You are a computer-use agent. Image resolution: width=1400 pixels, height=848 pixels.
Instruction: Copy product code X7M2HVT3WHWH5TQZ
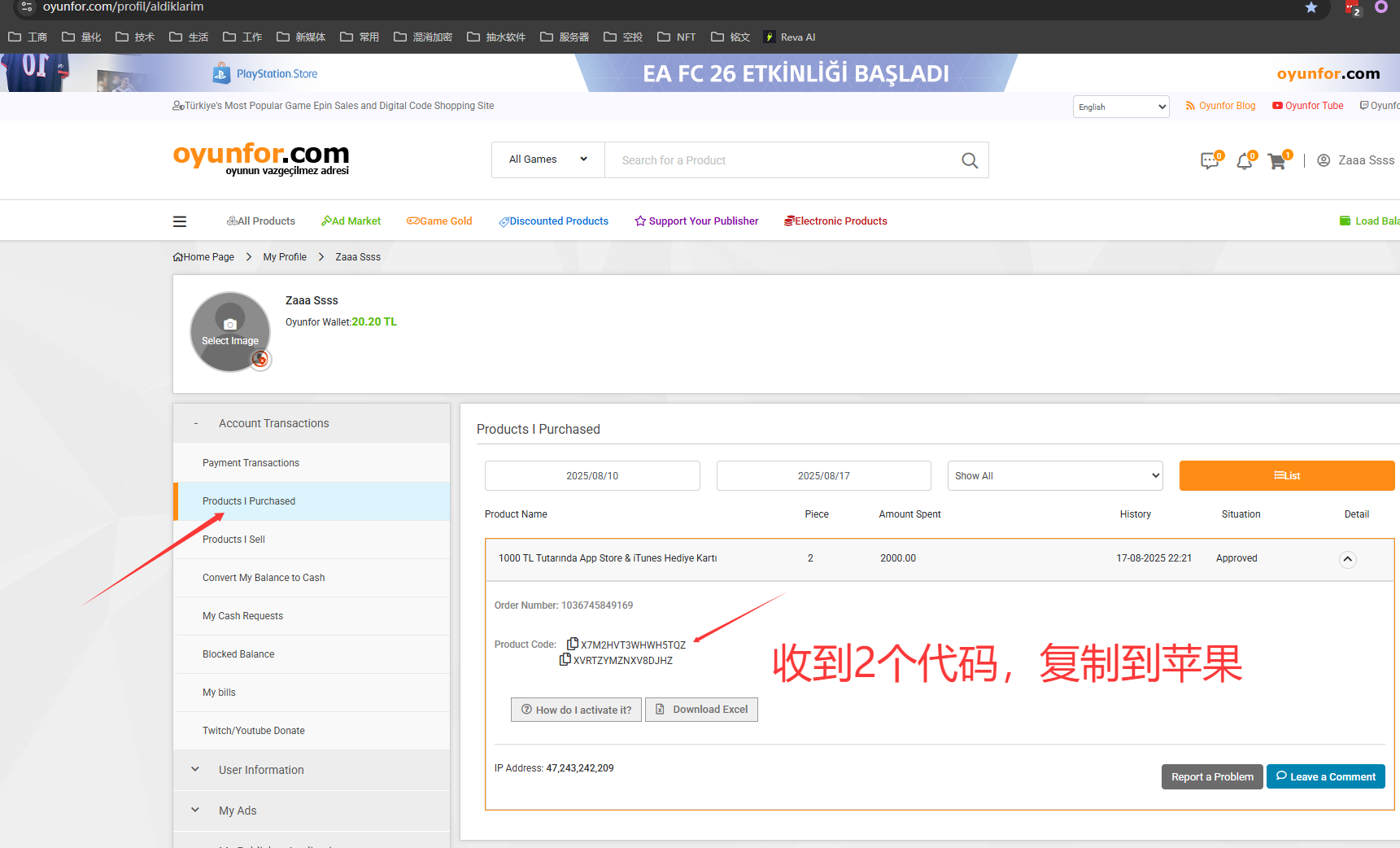573,644
